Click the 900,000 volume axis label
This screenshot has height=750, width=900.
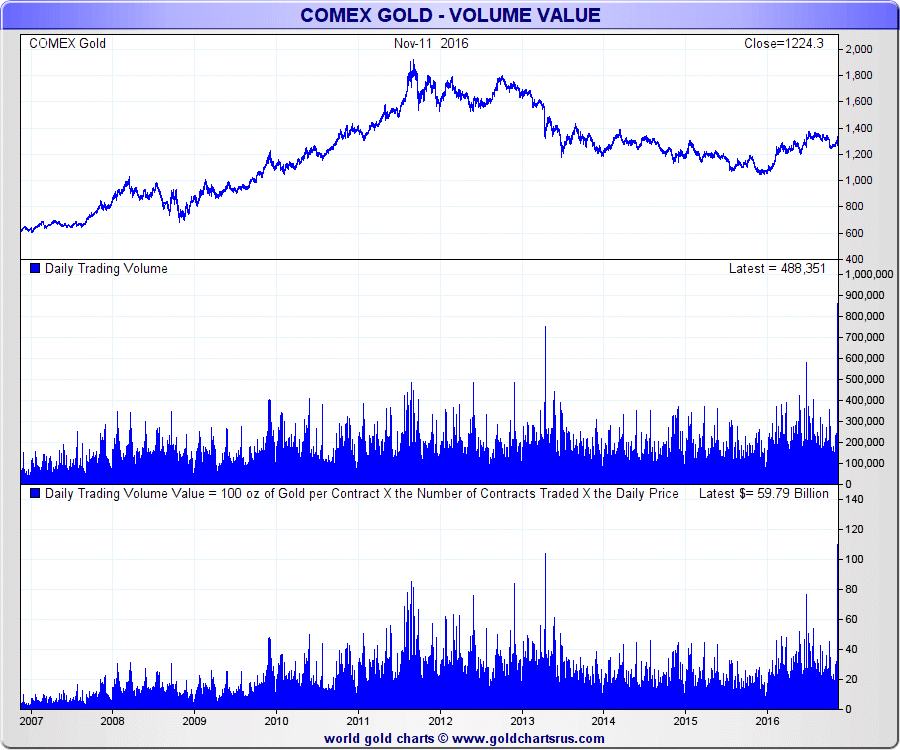point(865,296)
